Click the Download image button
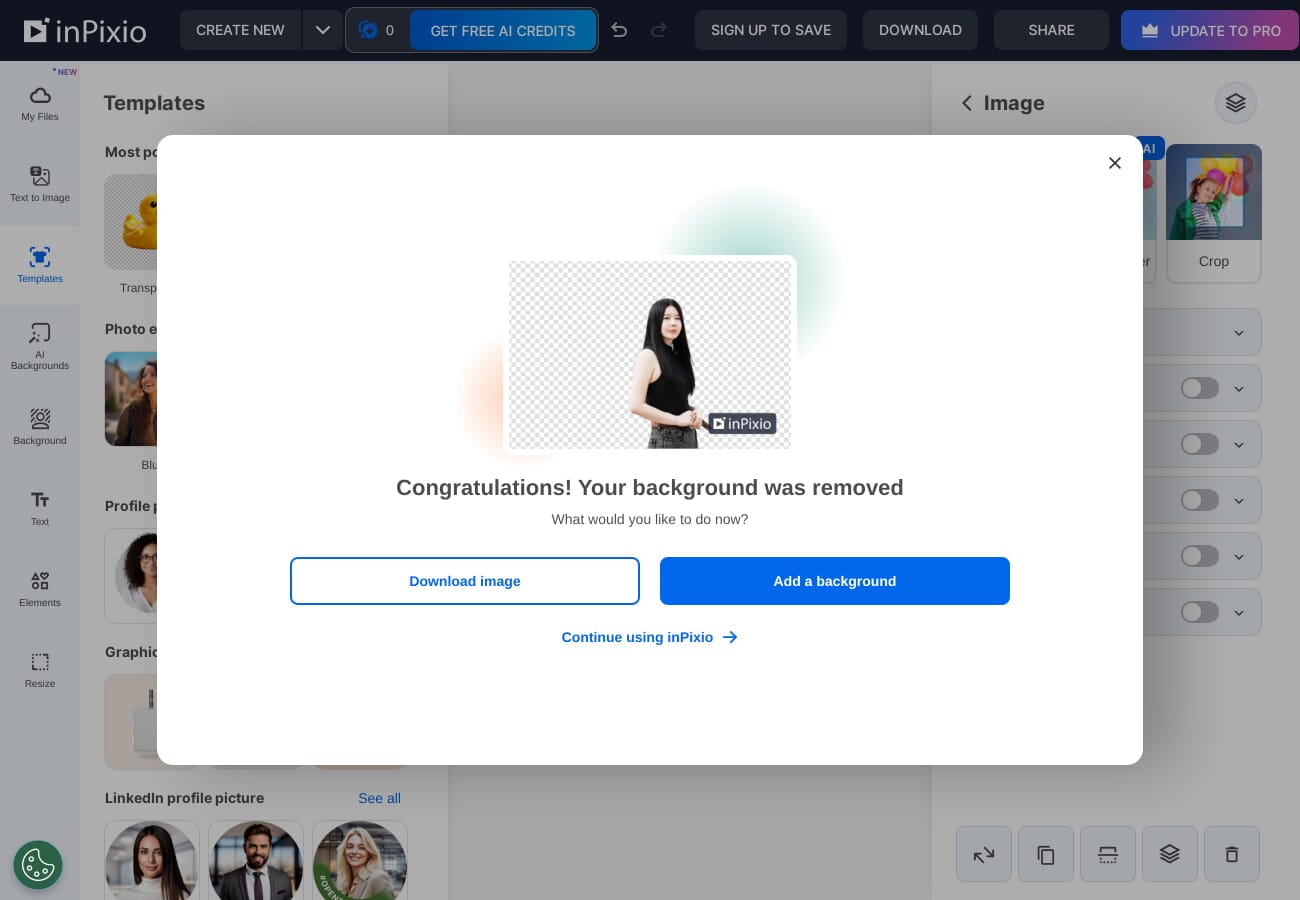The height and width of the screenshot is (900, 1300). coord(464,581)
